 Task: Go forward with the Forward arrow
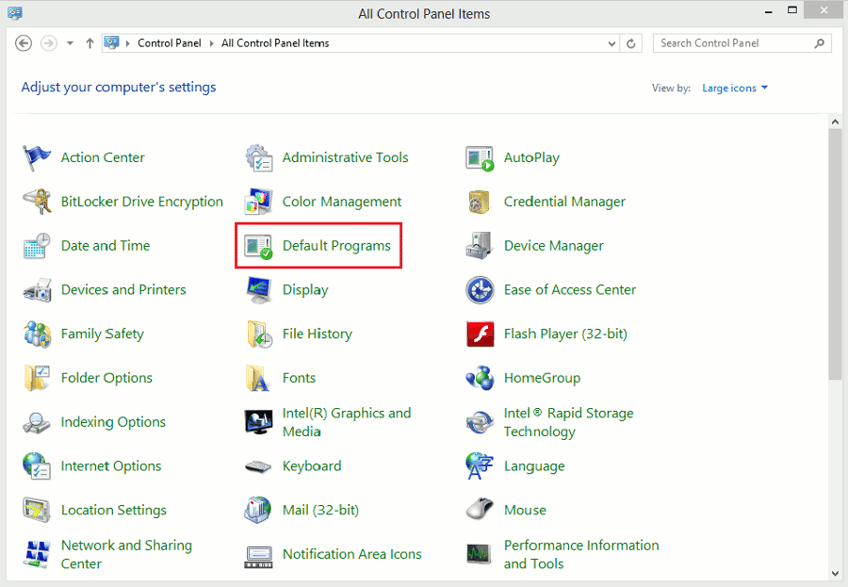(x=49, y=43)
